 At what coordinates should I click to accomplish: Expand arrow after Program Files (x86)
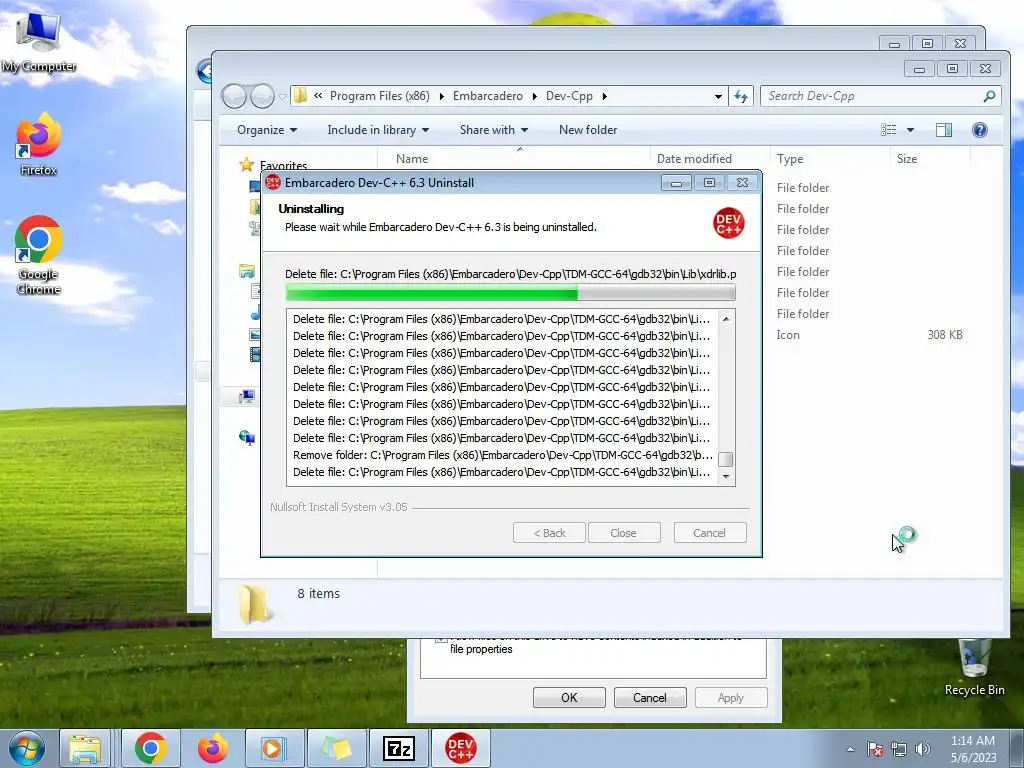pyautogui.click(x=441, y=96)
